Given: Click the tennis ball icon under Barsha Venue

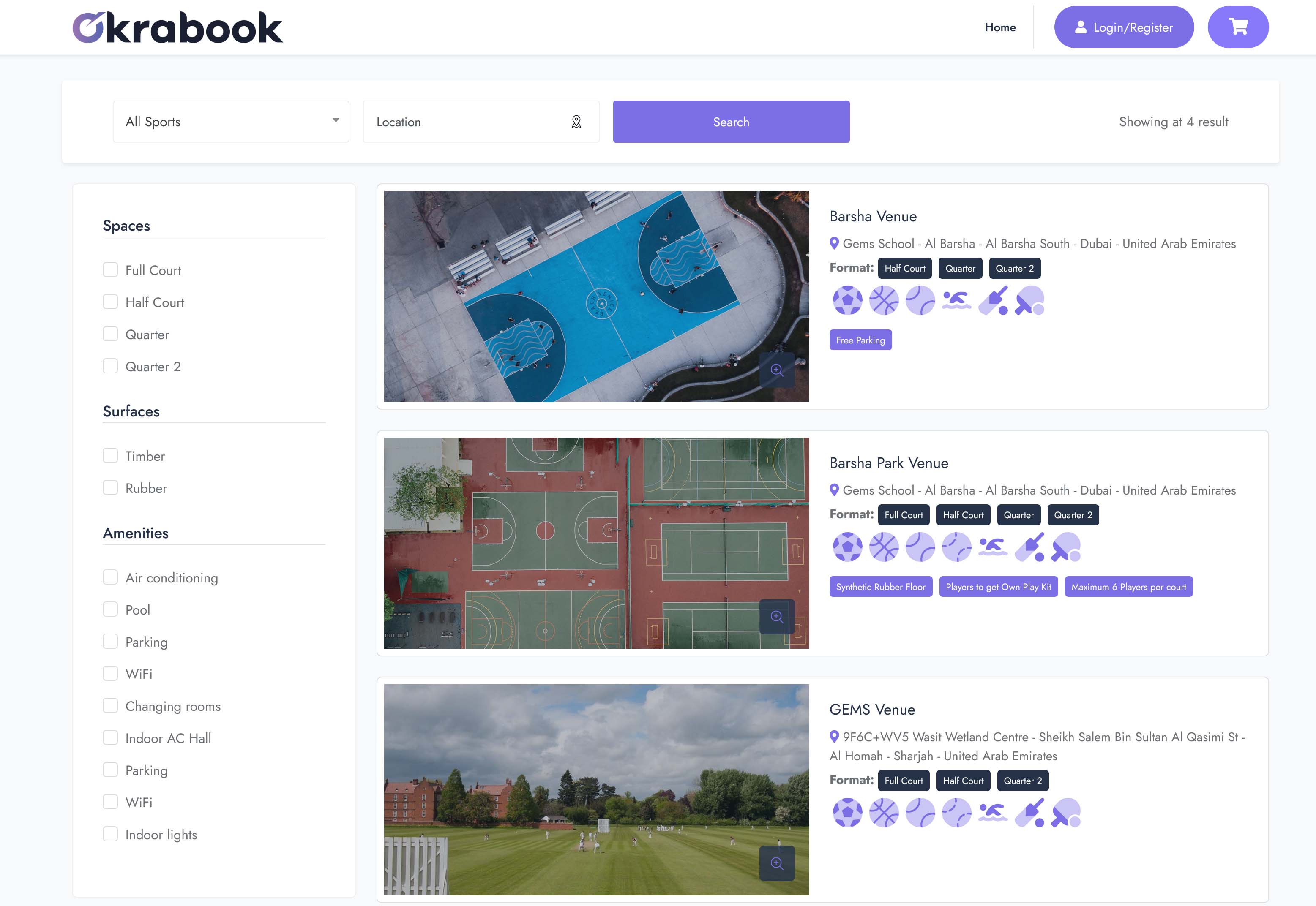Looking at the screenshot, I should coord(920,300).
